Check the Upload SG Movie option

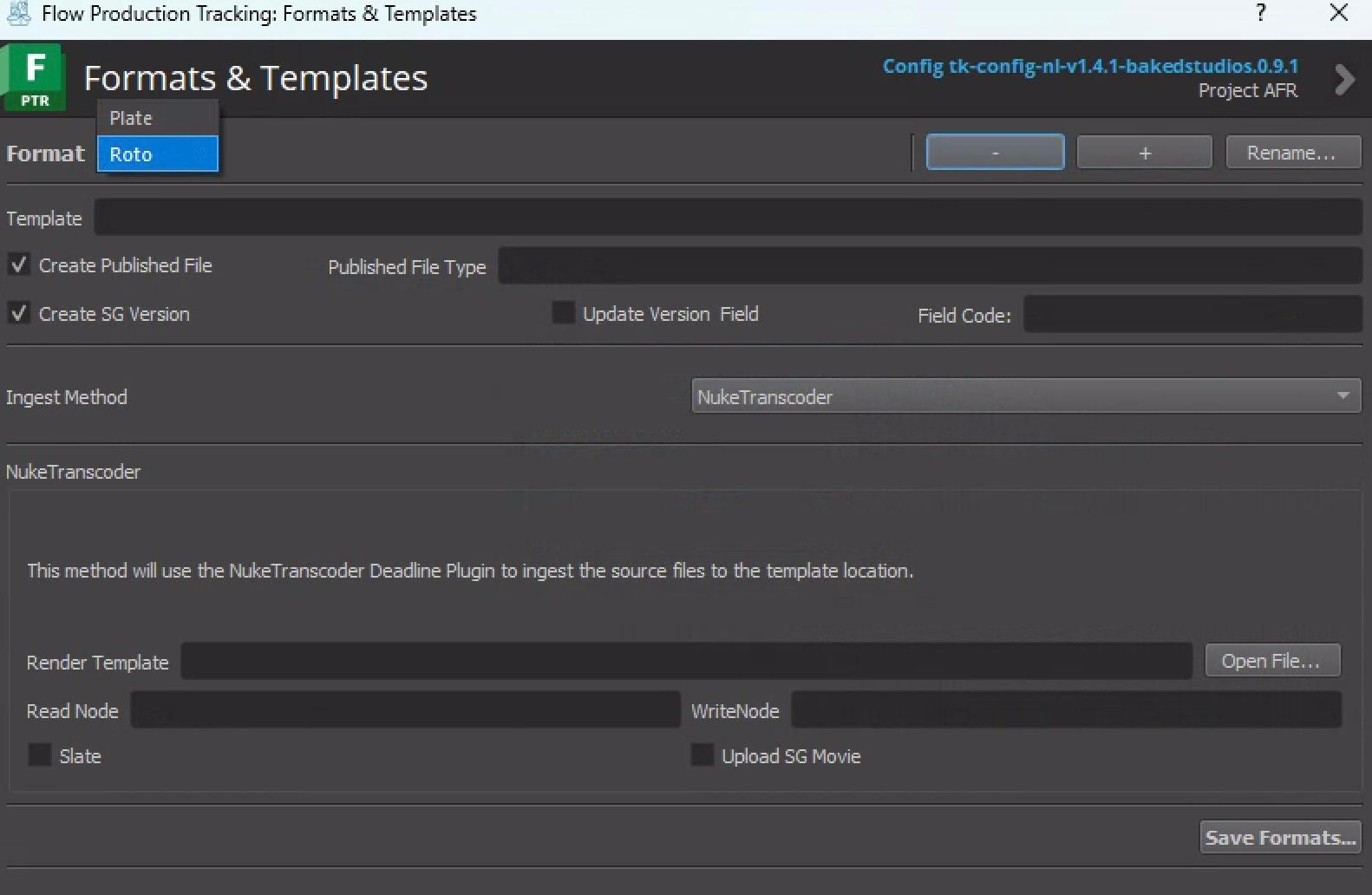pos(702,755)
